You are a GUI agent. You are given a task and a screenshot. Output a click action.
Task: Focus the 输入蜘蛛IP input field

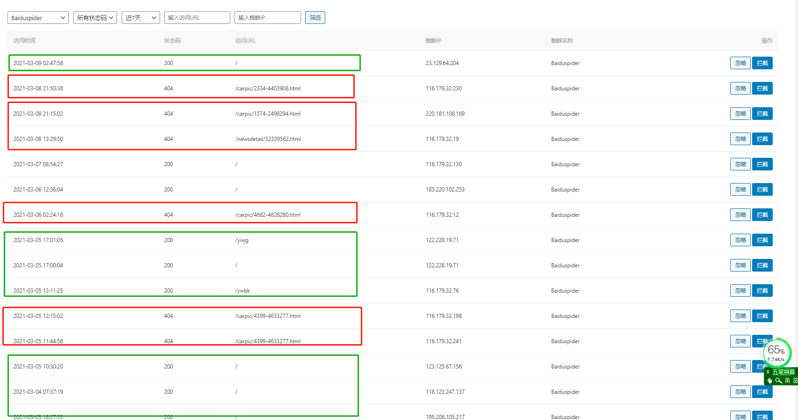267,18
